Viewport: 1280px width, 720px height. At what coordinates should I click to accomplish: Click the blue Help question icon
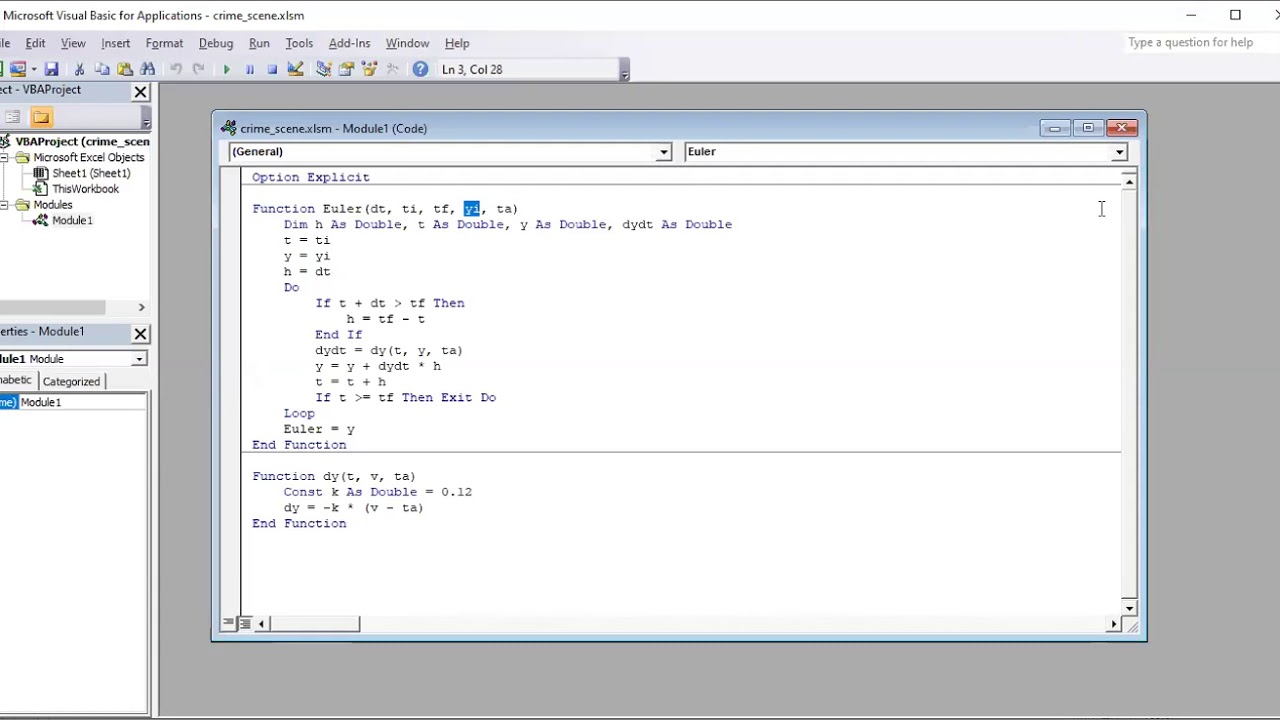(x=420, y=69)
